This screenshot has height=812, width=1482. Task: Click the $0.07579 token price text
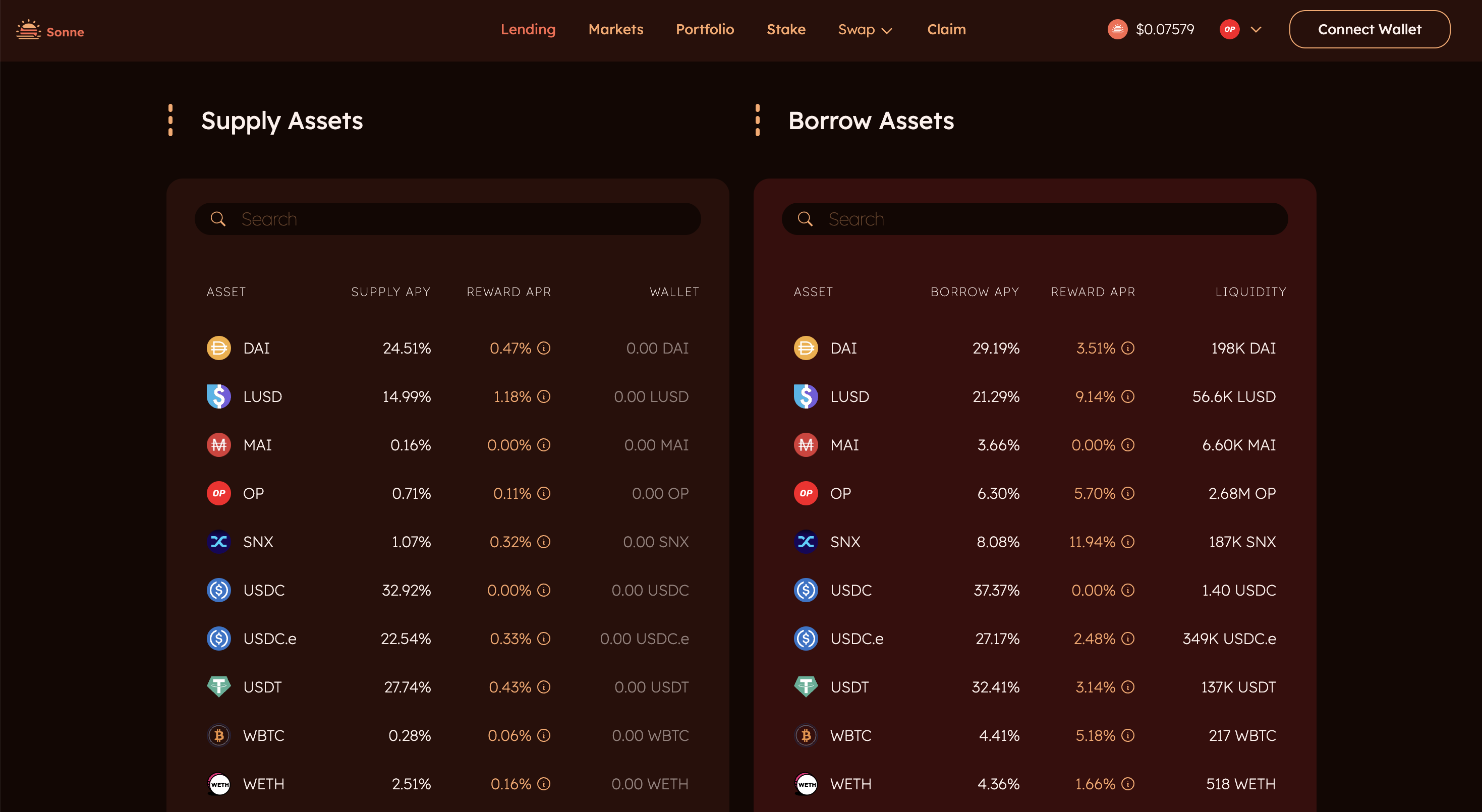point(1164,29)
